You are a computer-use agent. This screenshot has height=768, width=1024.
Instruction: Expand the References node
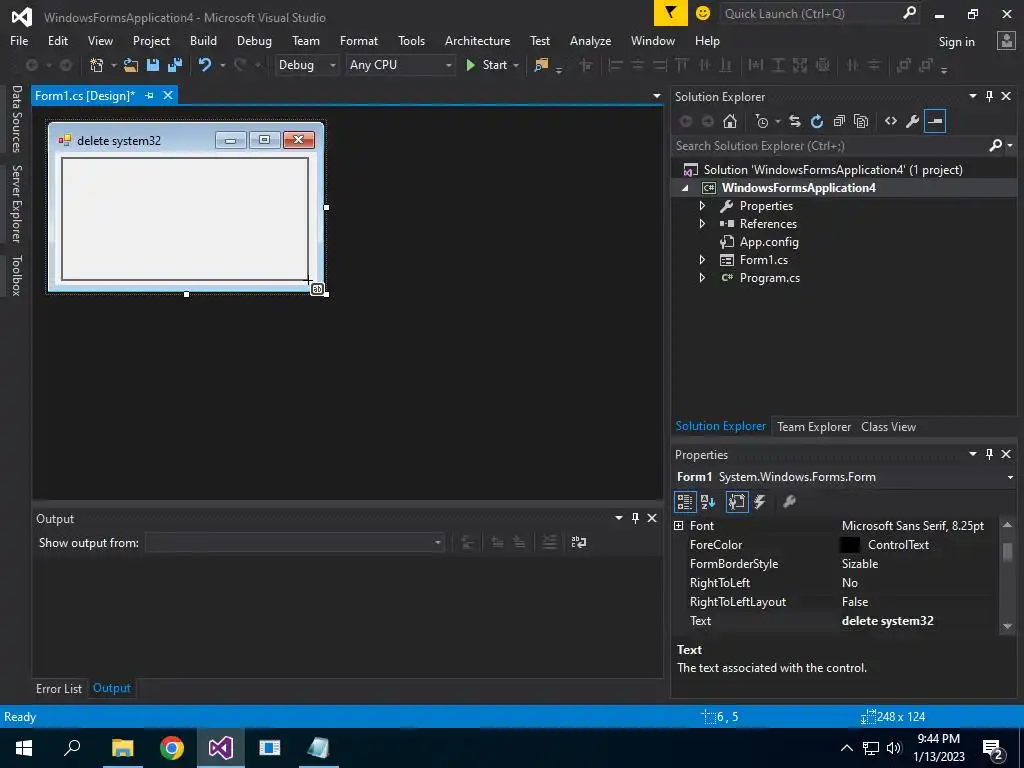coord(702,223)
